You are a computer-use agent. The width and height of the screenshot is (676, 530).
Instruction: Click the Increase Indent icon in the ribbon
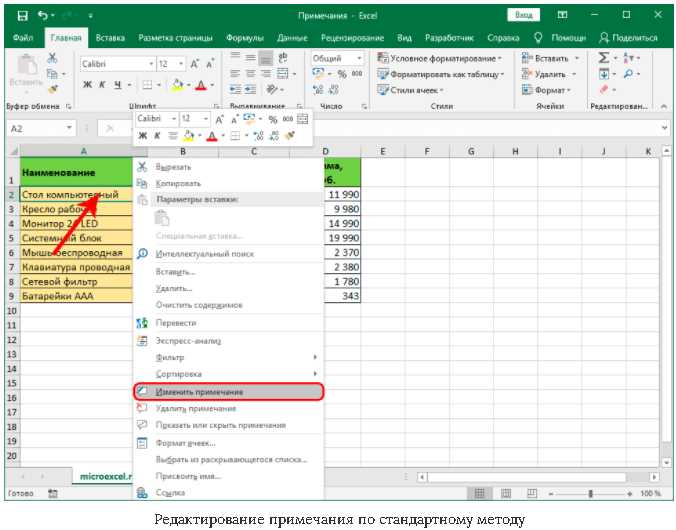tap(251, 89)
